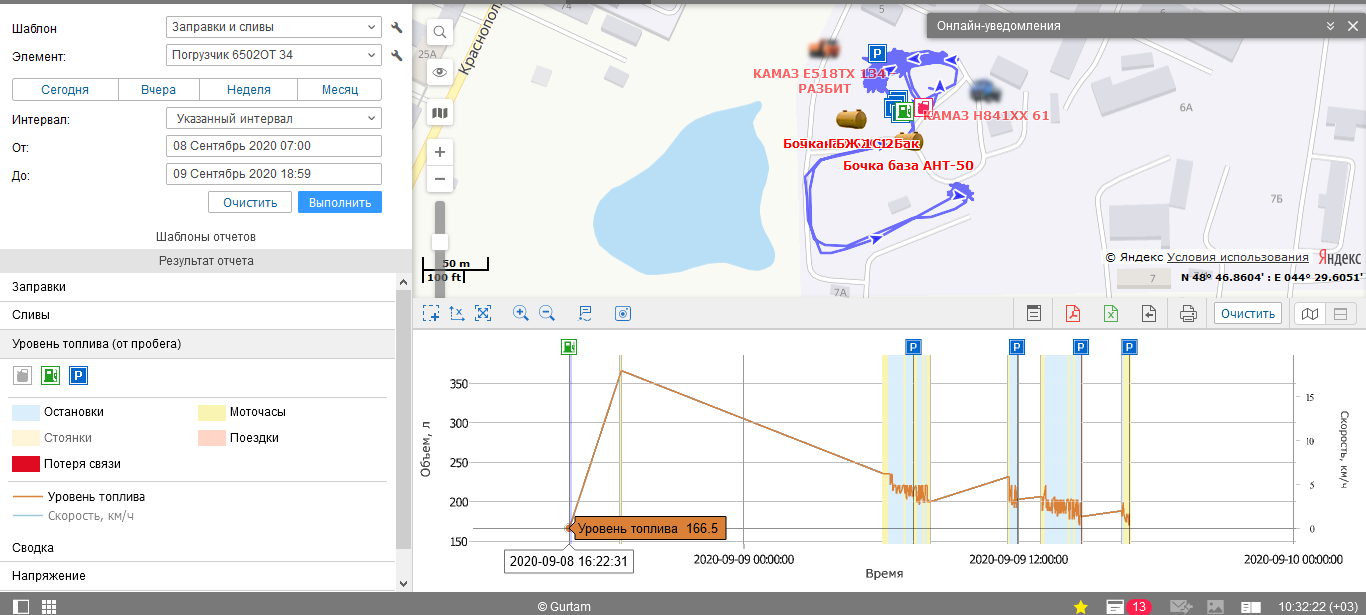
Task: Toggle fillings marker in chart legend
Action: (50, 376)
